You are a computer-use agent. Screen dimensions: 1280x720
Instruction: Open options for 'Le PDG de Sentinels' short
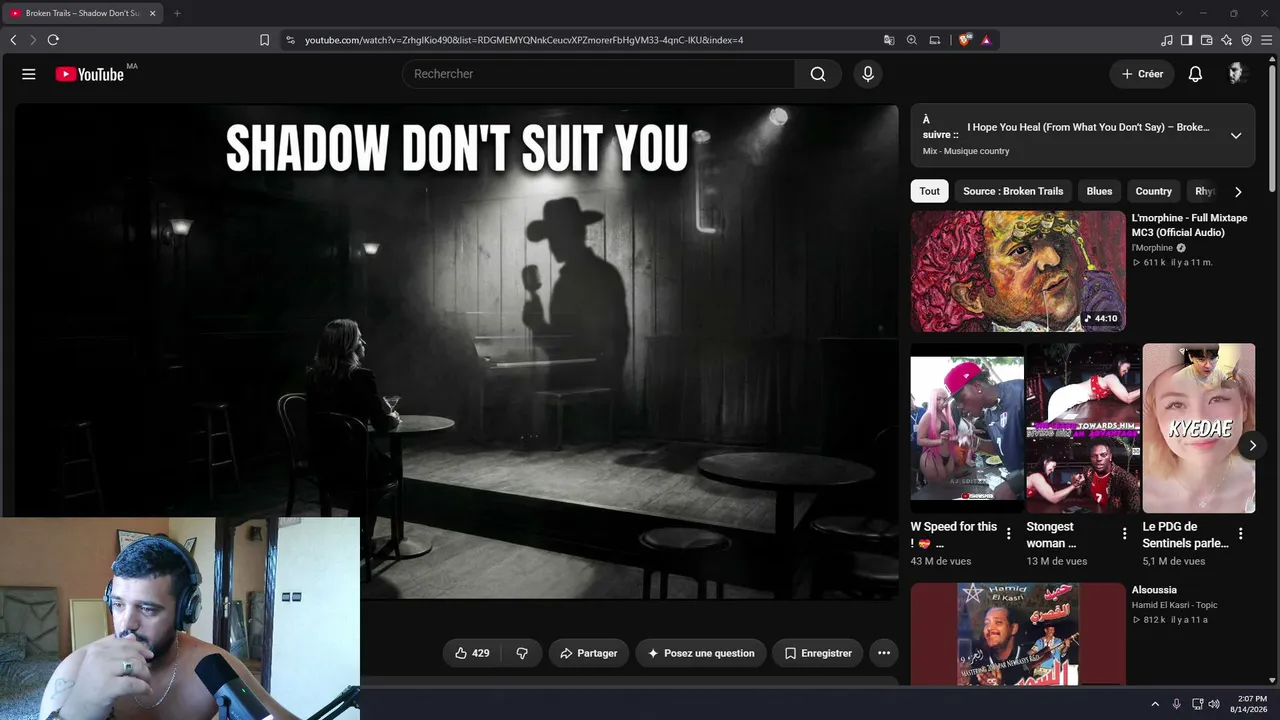1240,534
